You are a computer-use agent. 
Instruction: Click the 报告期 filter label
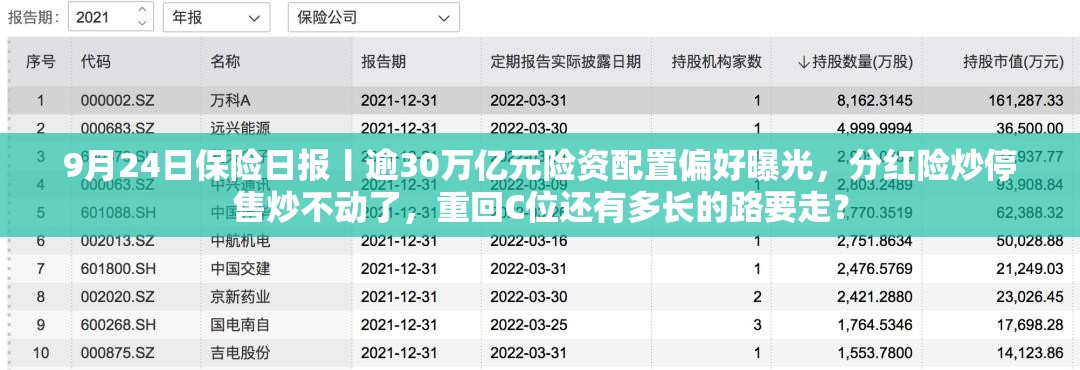pyautogui.click(x=33, y=17)
